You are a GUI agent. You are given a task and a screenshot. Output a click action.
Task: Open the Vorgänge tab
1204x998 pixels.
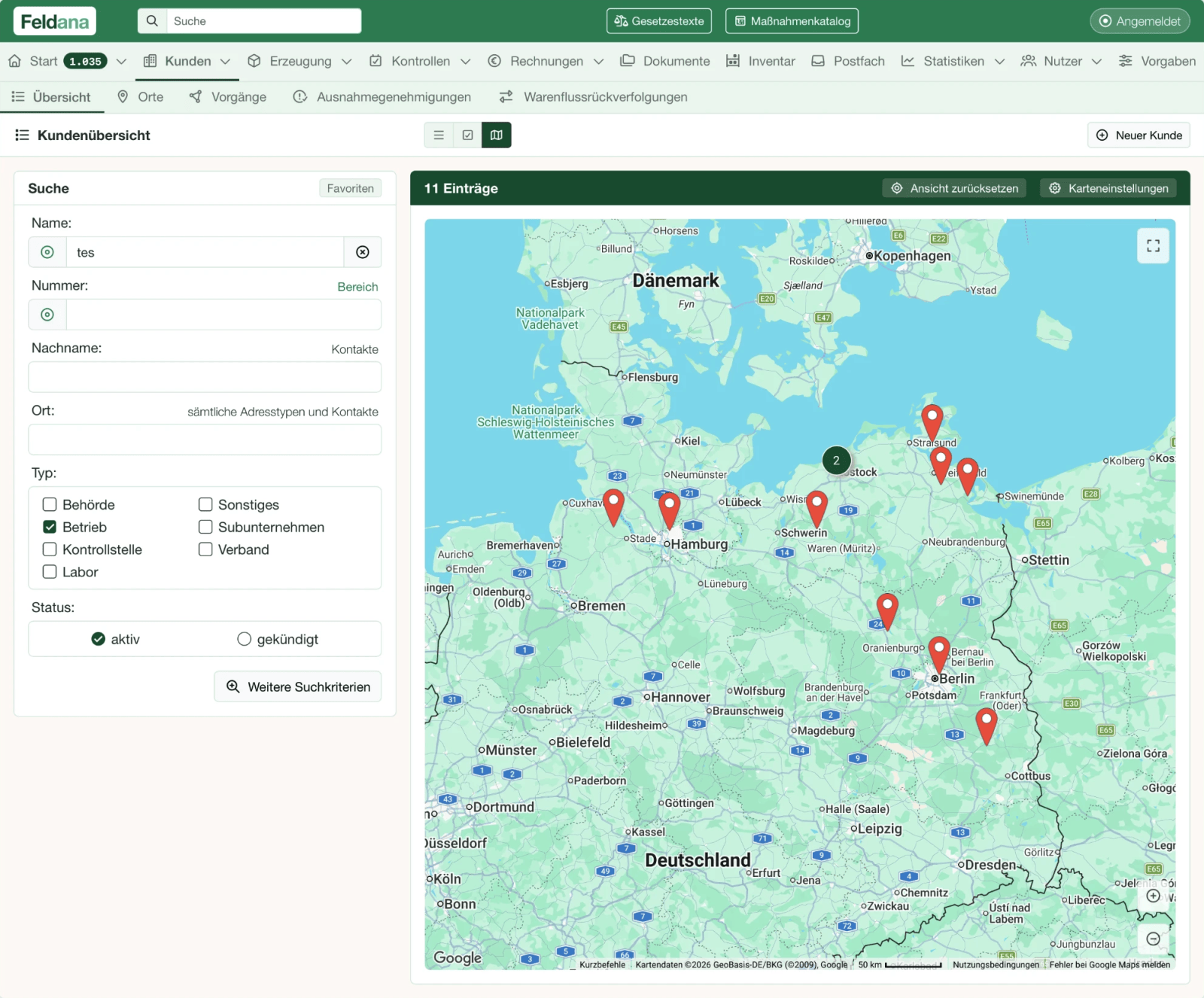pyautogui.click(x=228, y=97)
